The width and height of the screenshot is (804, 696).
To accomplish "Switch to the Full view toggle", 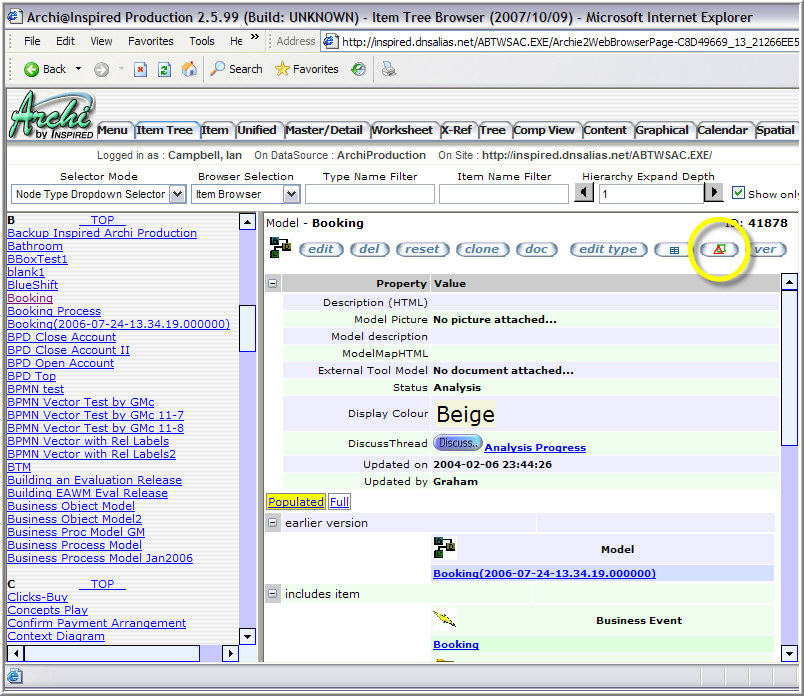I will (x=339, y=501).
